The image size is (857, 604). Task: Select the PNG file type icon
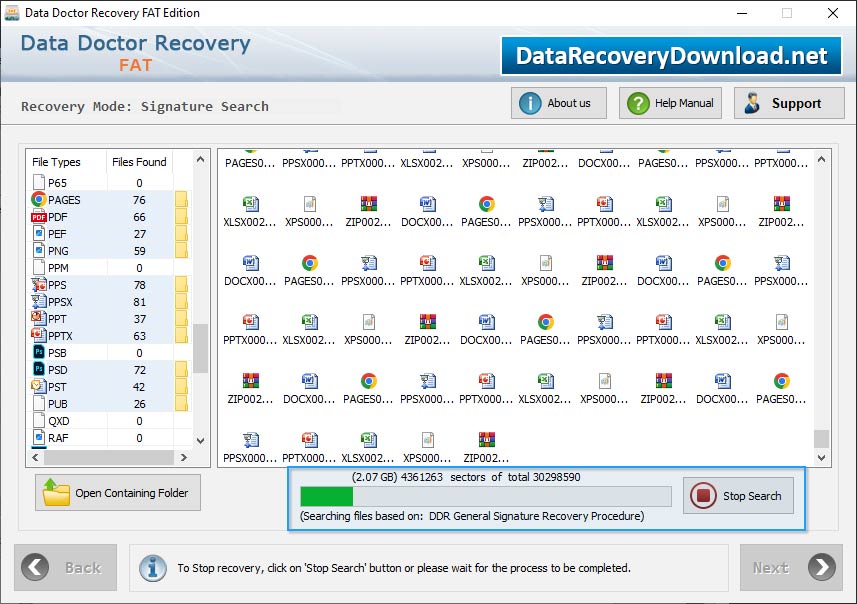point(38,251)
